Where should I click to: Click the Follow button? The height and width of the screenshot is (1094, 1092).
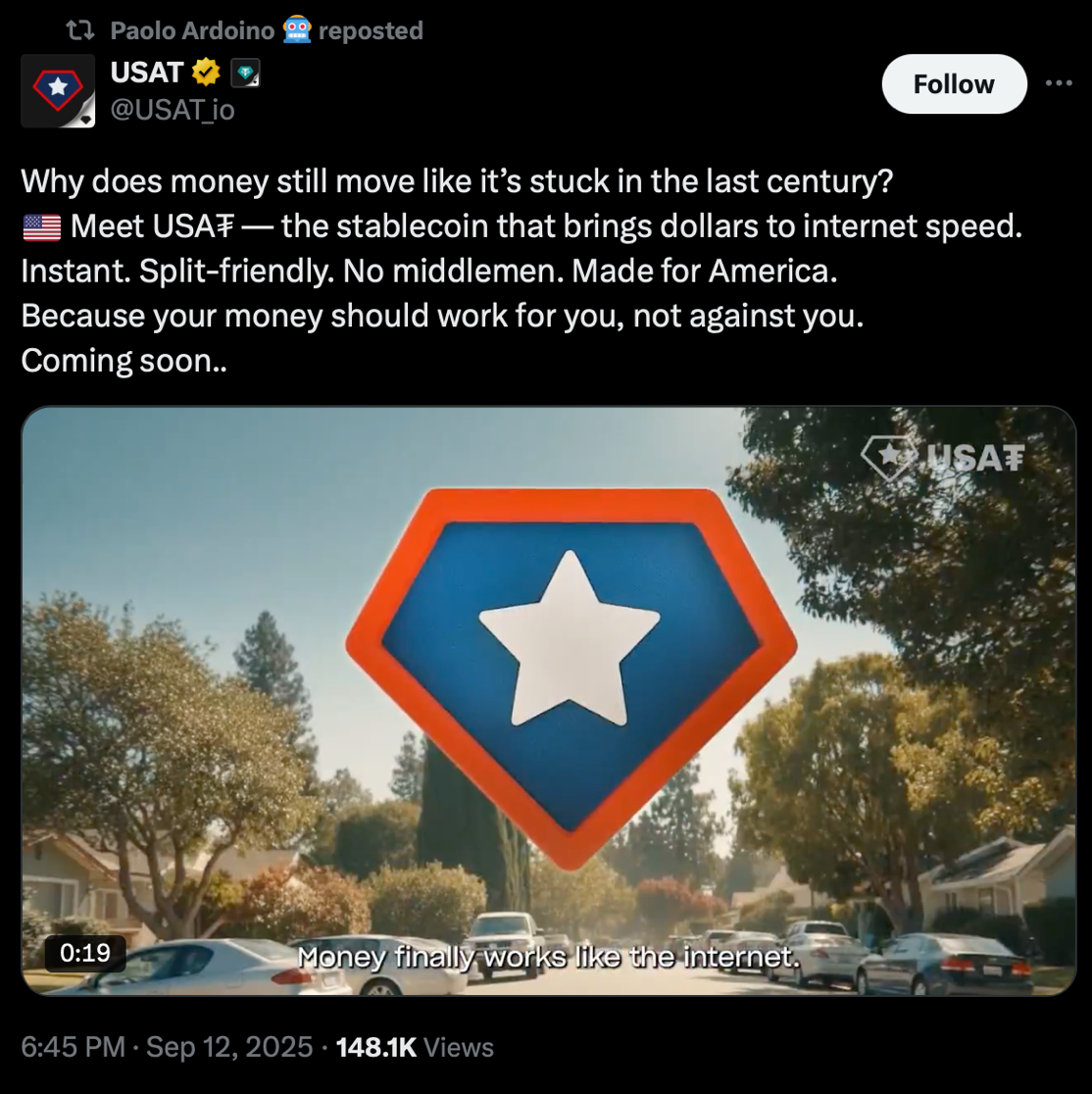(x=954, y=83)
